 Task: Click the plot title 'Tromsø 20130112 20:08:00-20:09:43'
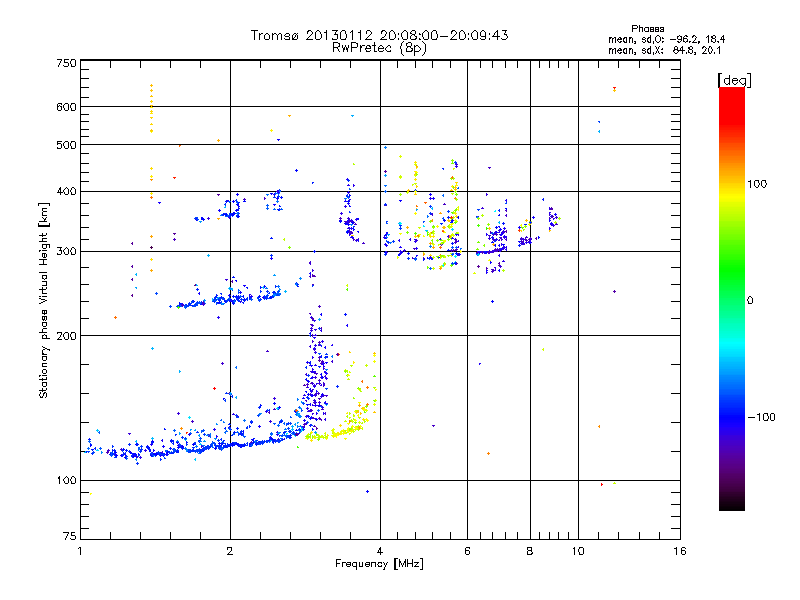379,35
